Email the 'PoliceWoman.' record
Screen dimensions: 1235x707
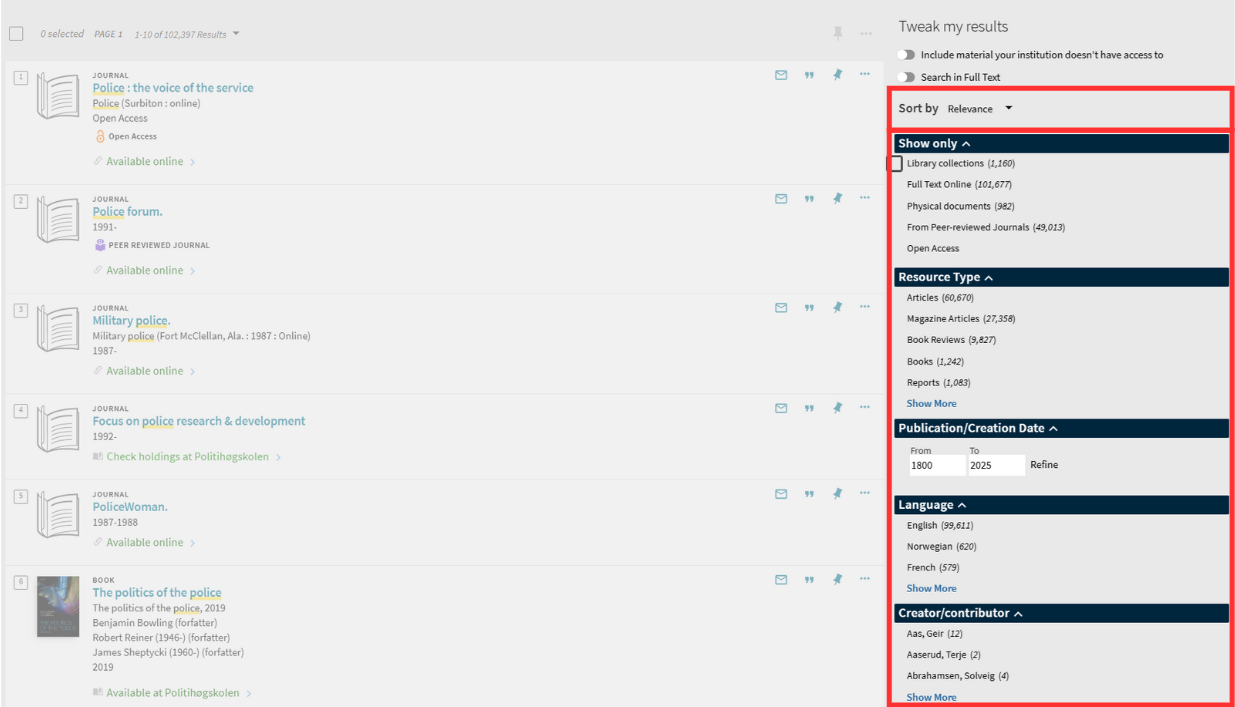click(781, 493)
